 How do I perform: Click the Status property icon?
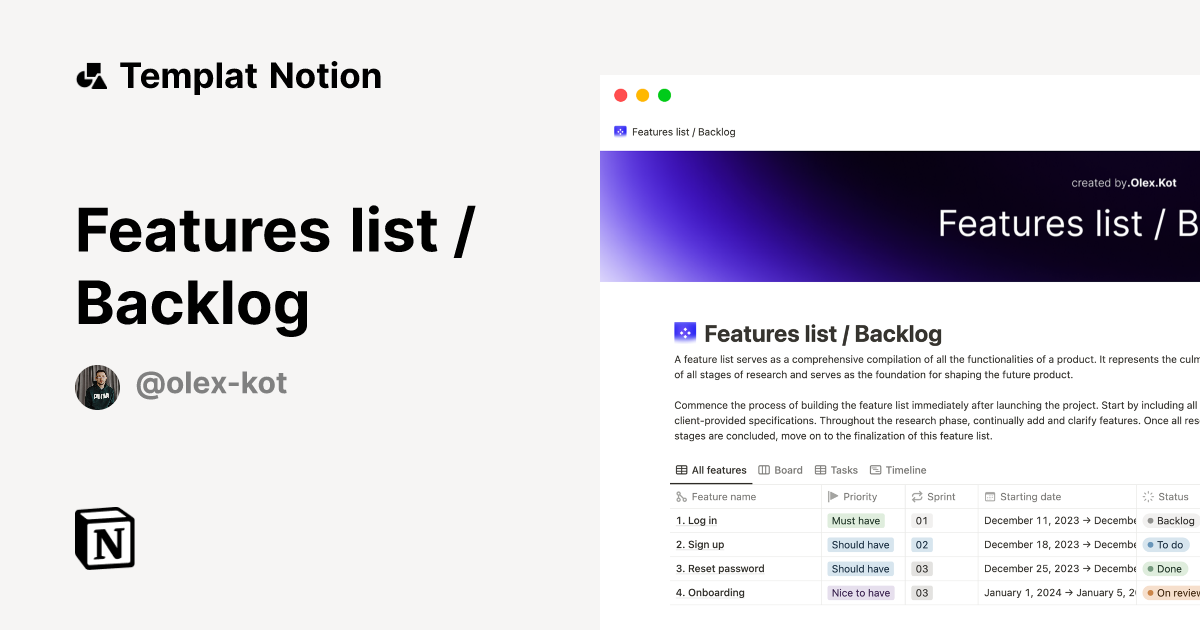point(1147,496)
